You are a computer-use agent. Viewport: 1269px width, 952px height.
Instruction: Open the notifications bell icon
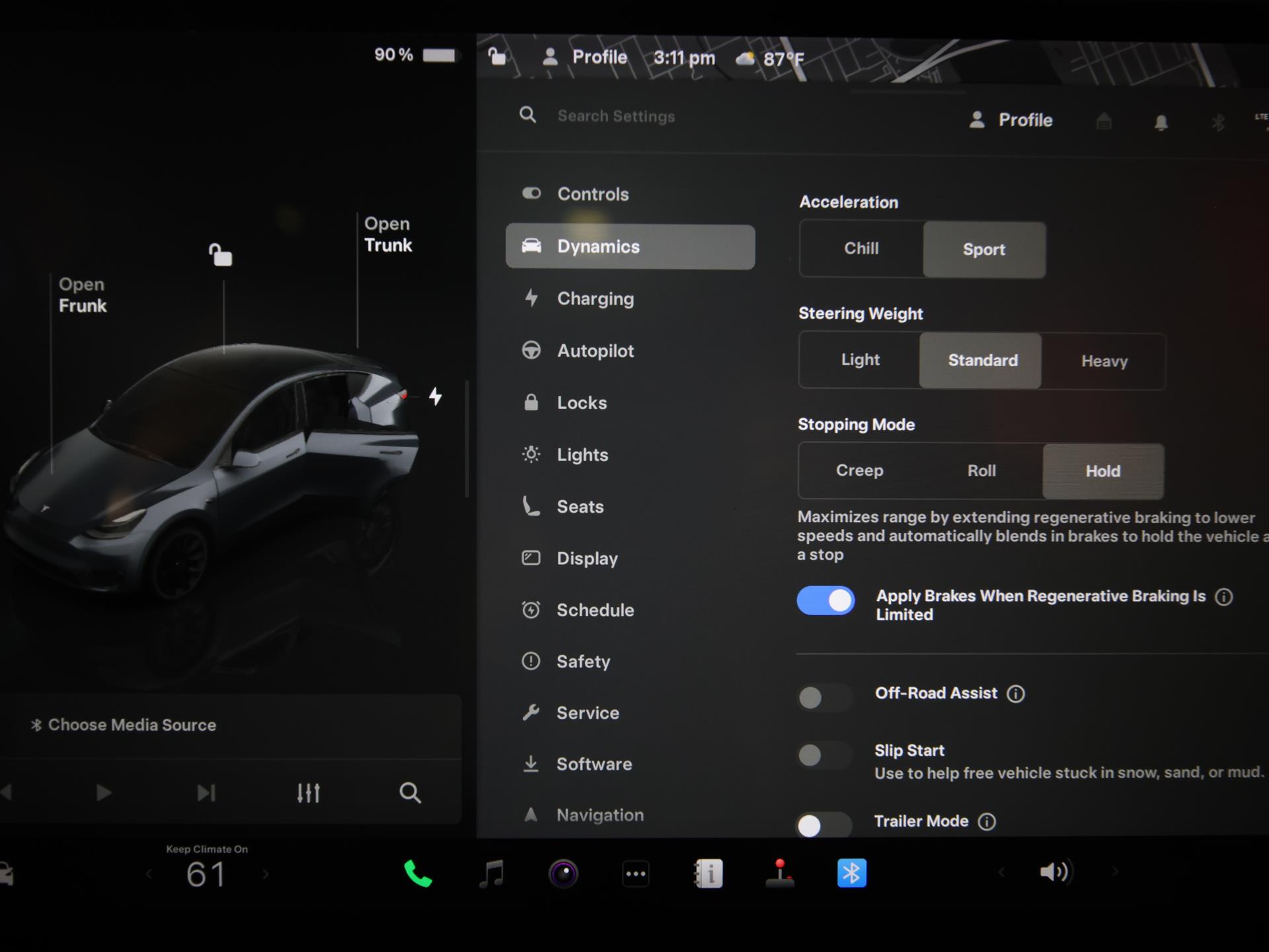1161,122
